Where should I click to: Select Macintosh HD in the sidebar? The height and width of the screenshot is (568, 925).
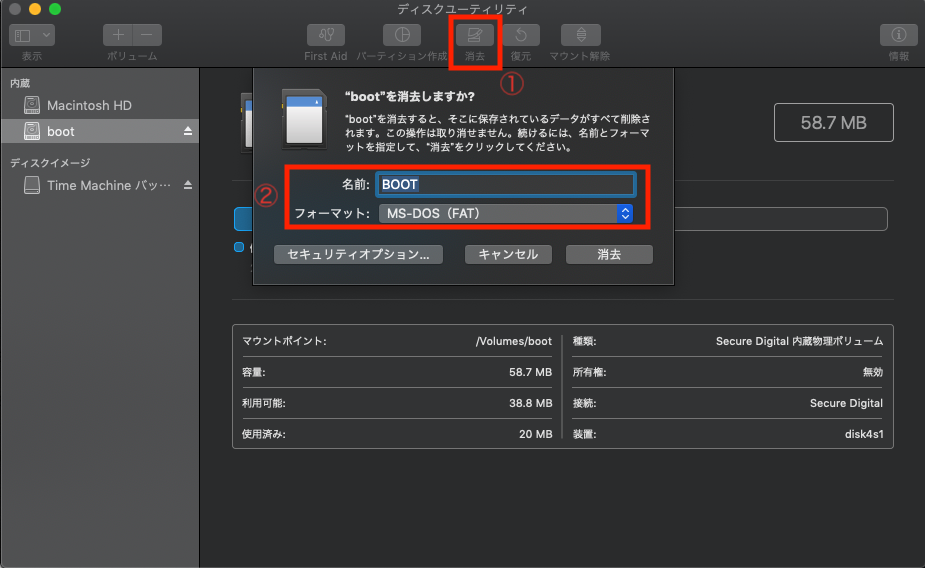click(x=100, y=105)
